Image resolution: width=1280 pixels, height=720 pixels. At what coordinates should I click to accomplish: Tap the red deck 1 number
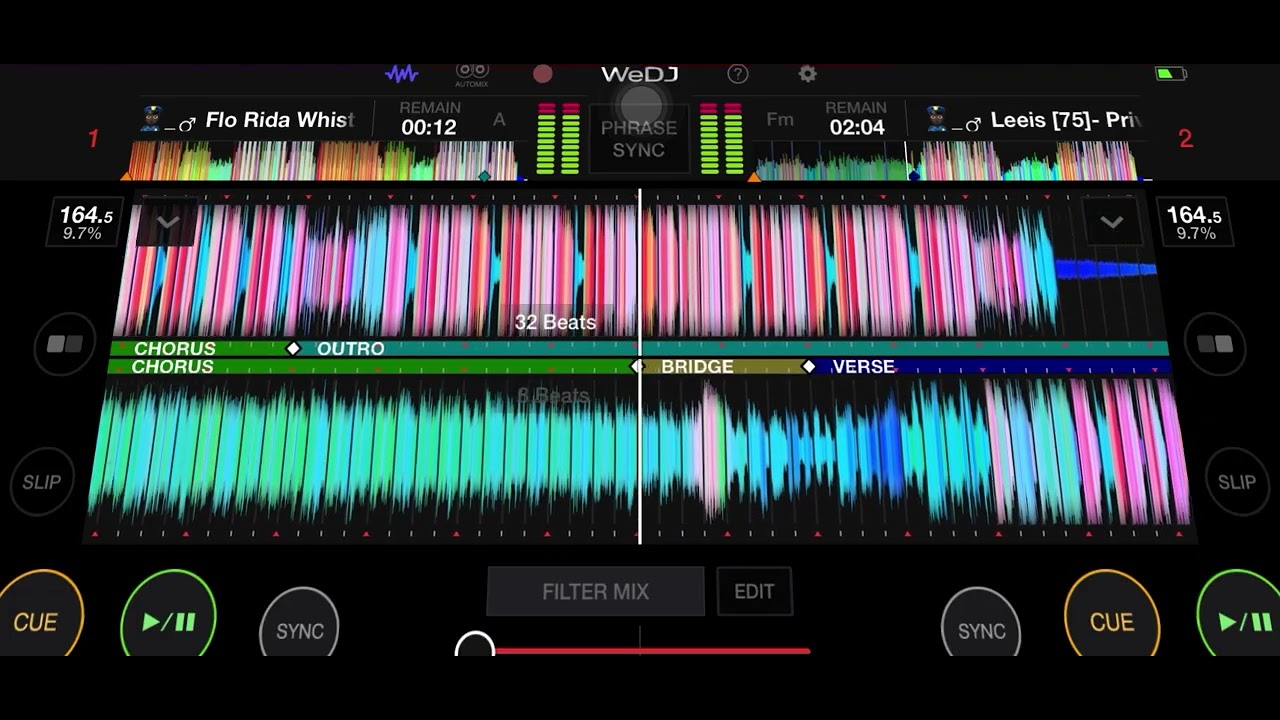(93, 139)
